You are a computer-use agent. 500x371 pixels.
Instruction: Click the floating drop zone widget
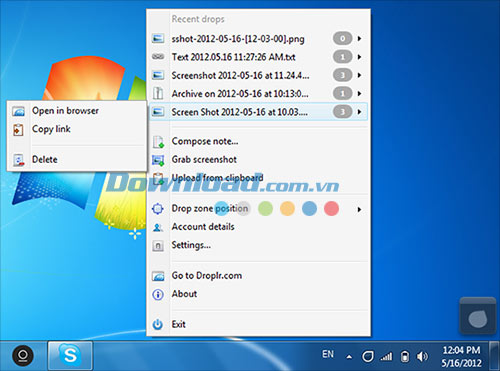(478, 316)
